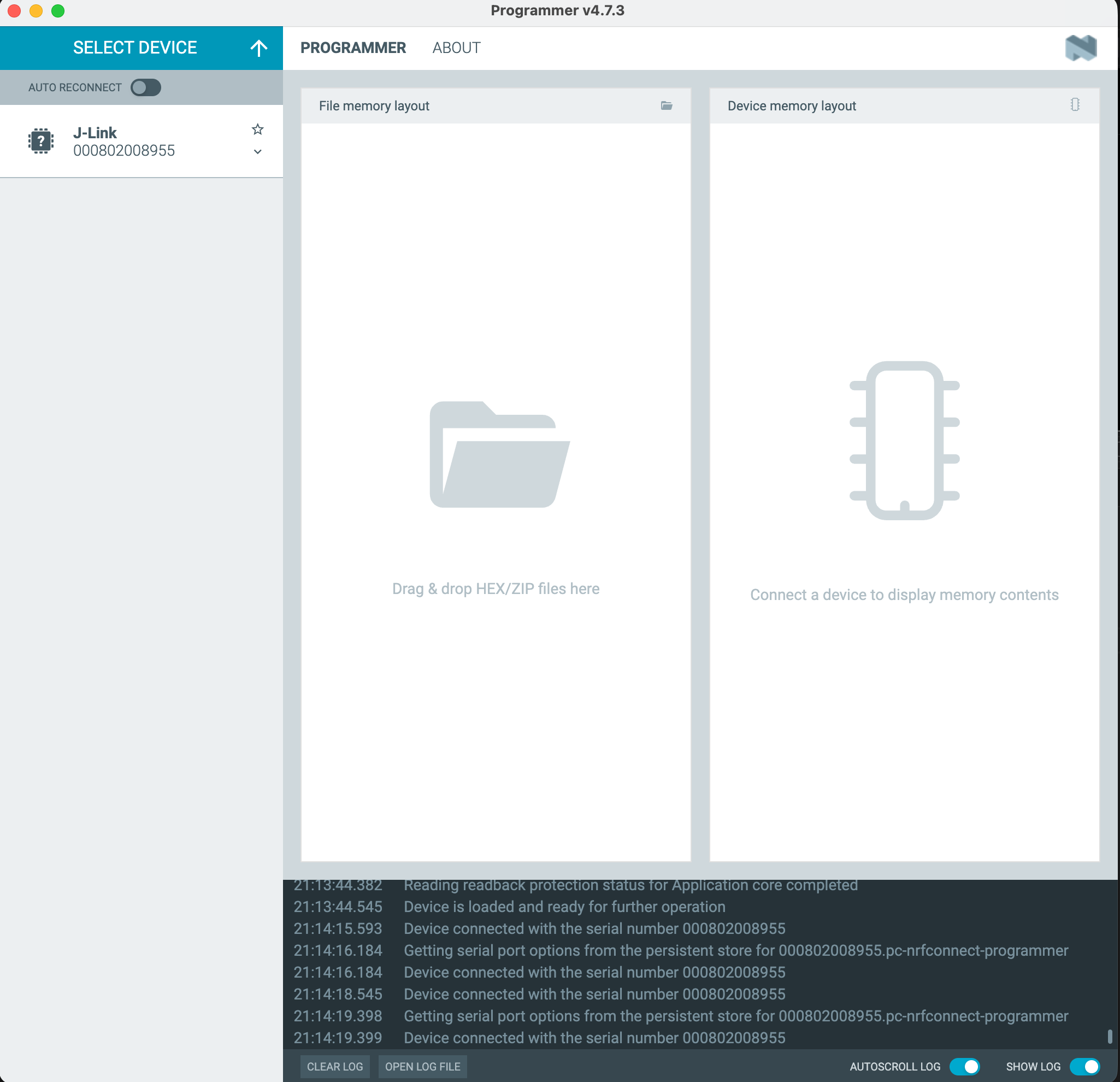This screenshot has width=1120, height=1082.
Task: Collapse the Select Device panel
Action: click(x=135, y=48)
